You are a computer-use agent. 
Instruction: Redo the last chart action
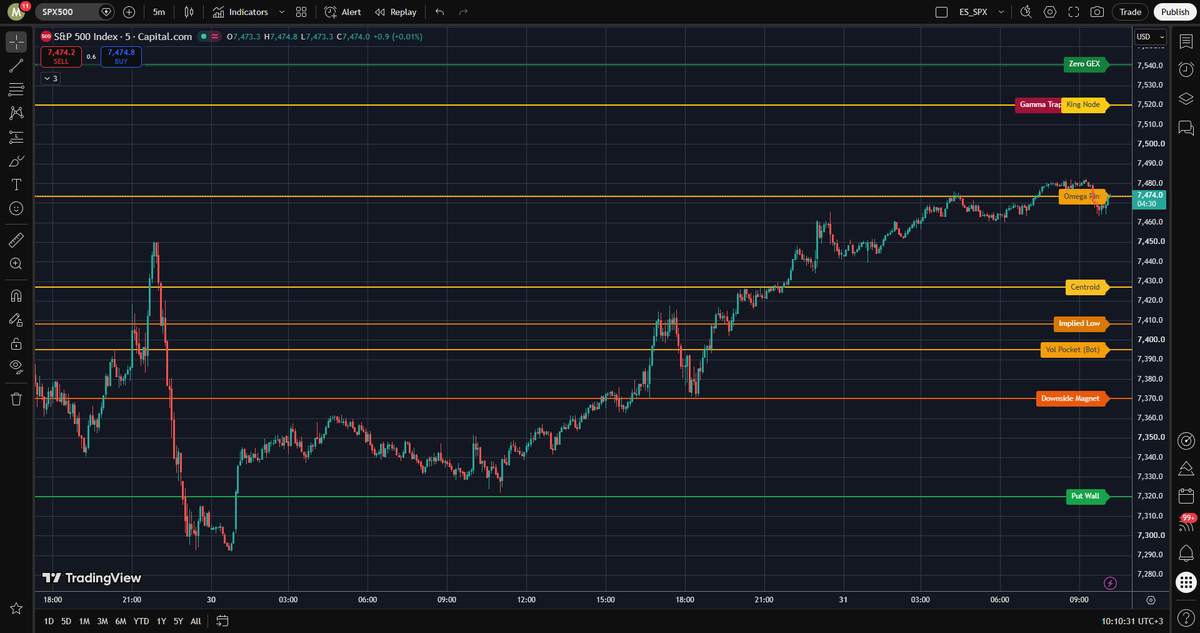(x=462, y=12)
